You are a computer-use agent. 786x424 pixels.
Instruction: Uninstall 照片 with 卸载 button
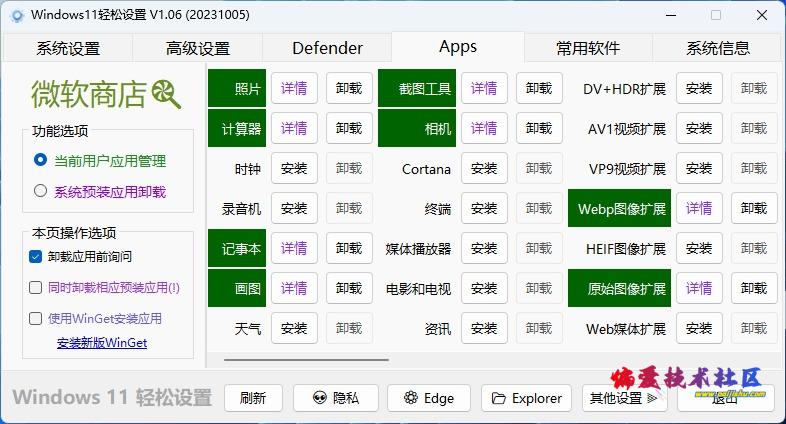point(349,88)
